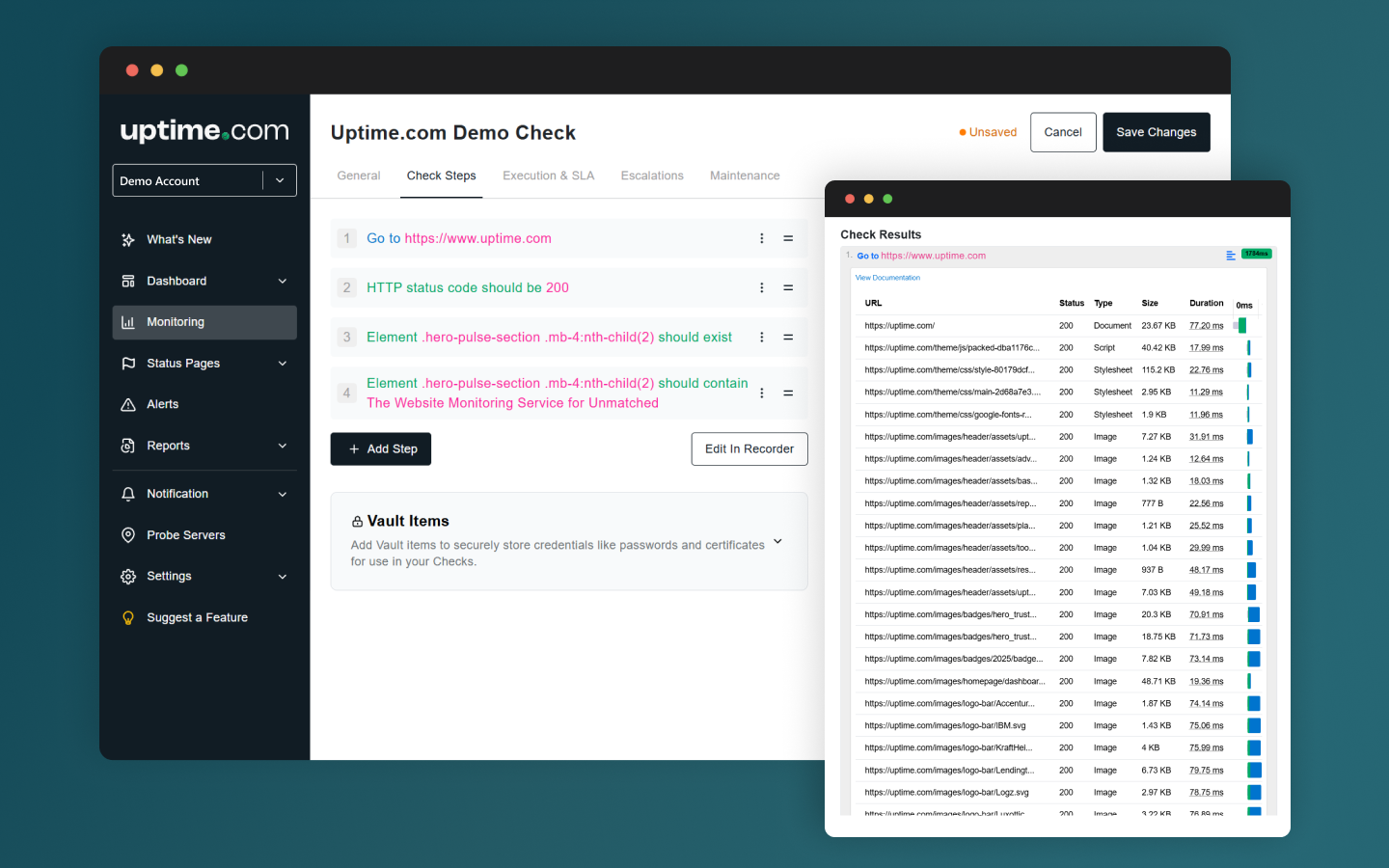The width and height of the screenshot is (1389, 868).
Task: Click the Vault Items lock icon
Action: 357,522
